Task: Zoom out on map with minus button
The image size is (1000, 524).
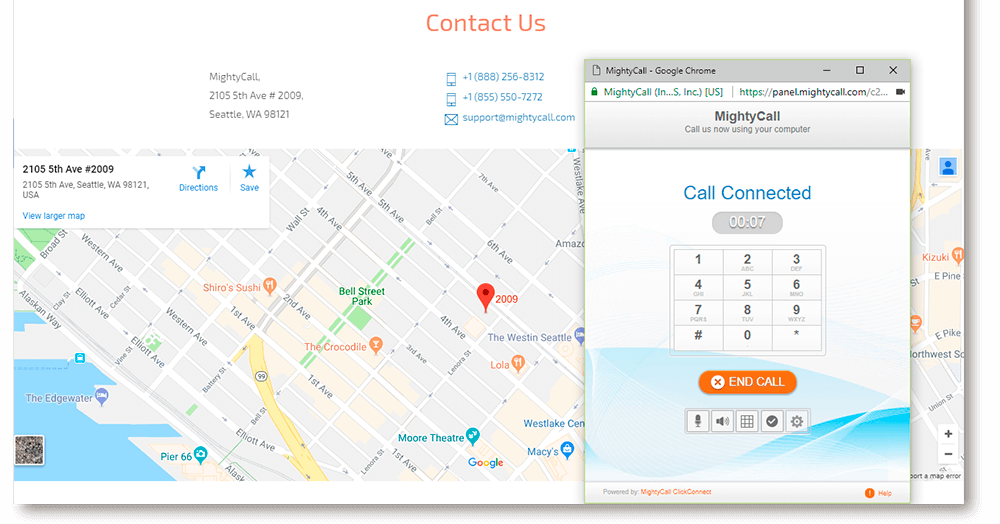Action: pos(948,455)
